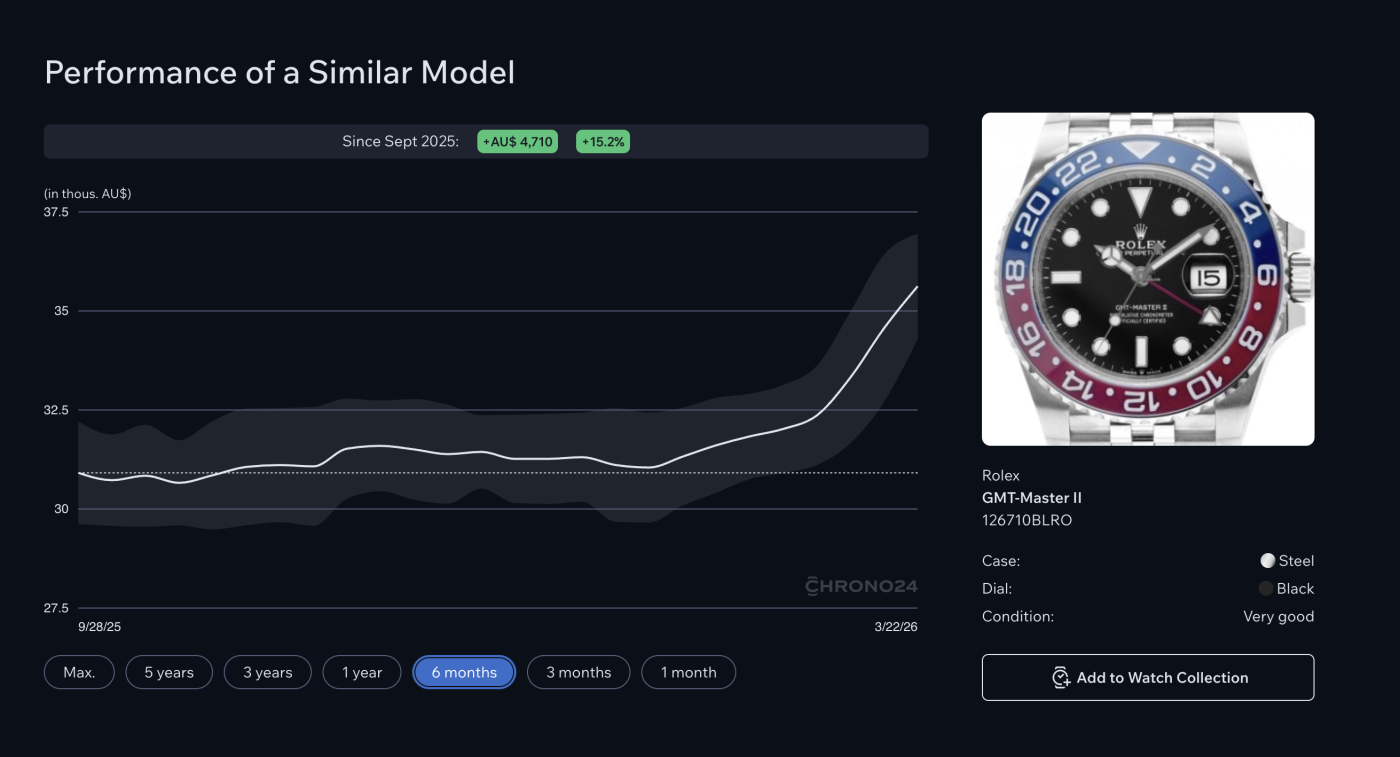
Task: Click the Steel case color circle
Action: 1268,561
